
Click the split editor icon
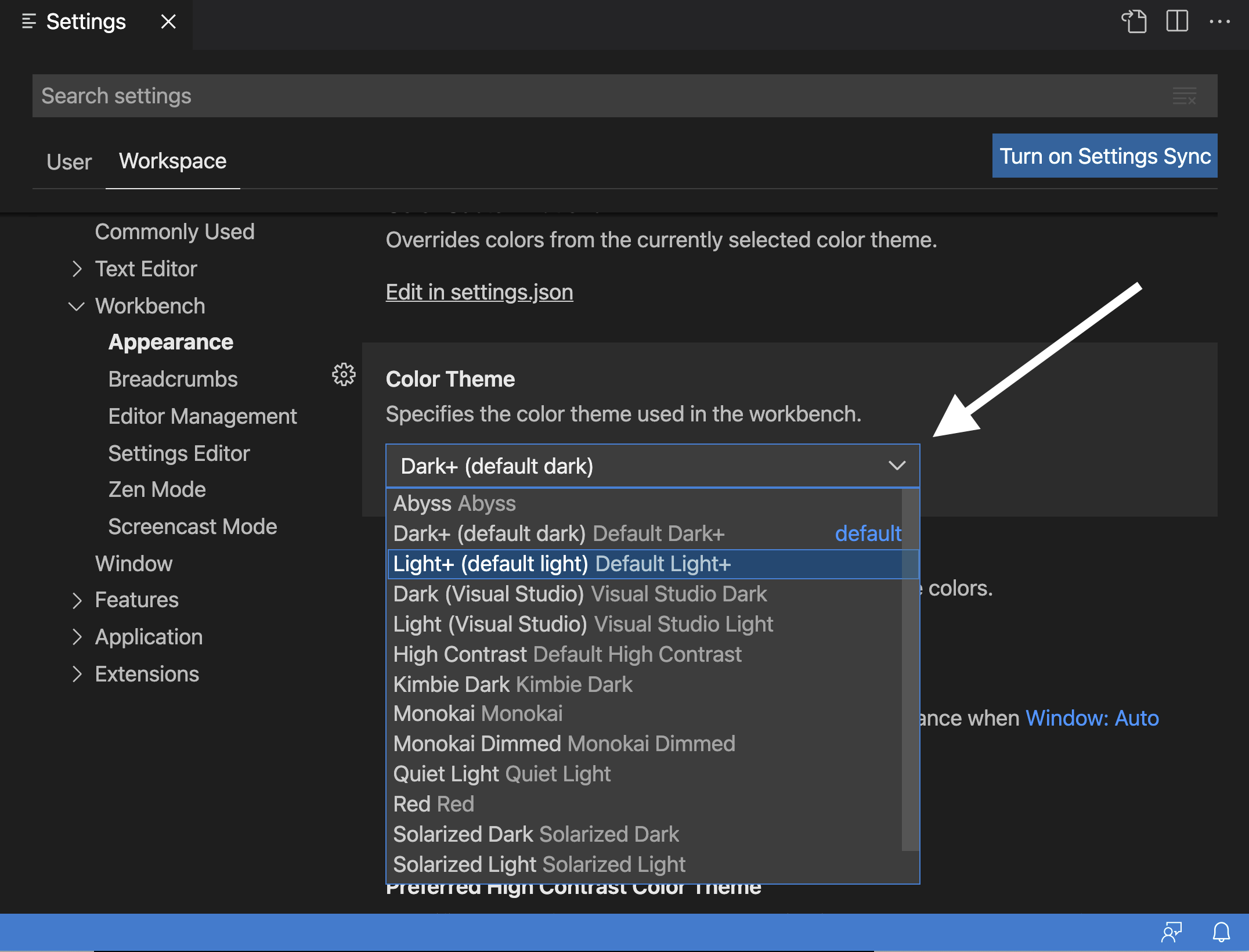[1177, 22]
